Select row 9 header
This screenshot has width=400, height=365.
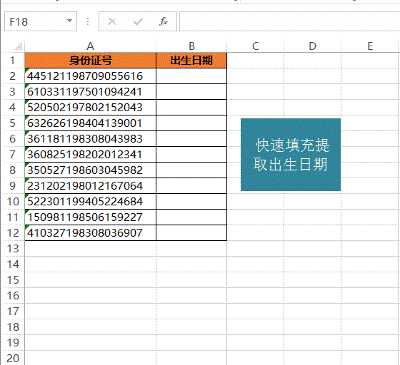point(13,186)
